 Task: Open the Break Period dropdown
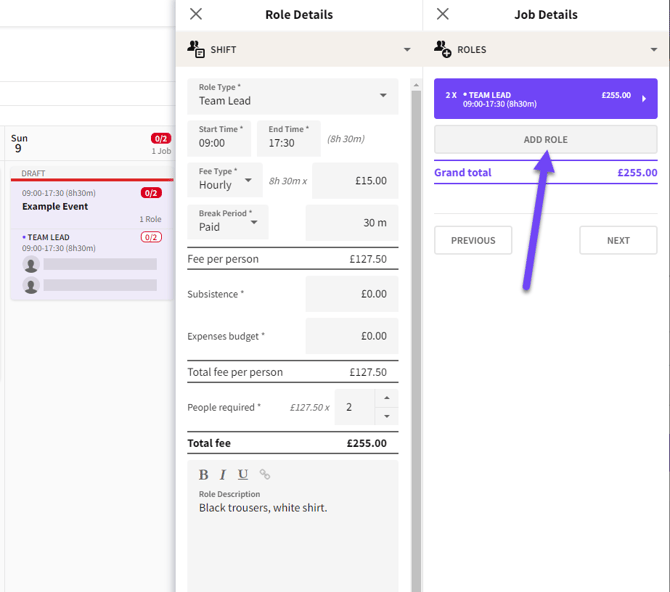[228, 222]
